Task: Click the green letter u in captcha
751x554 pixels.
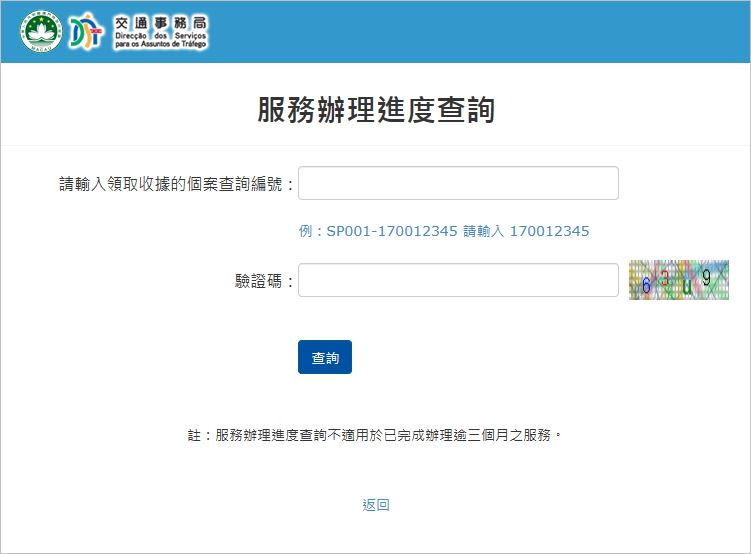Action: [687, 287]
